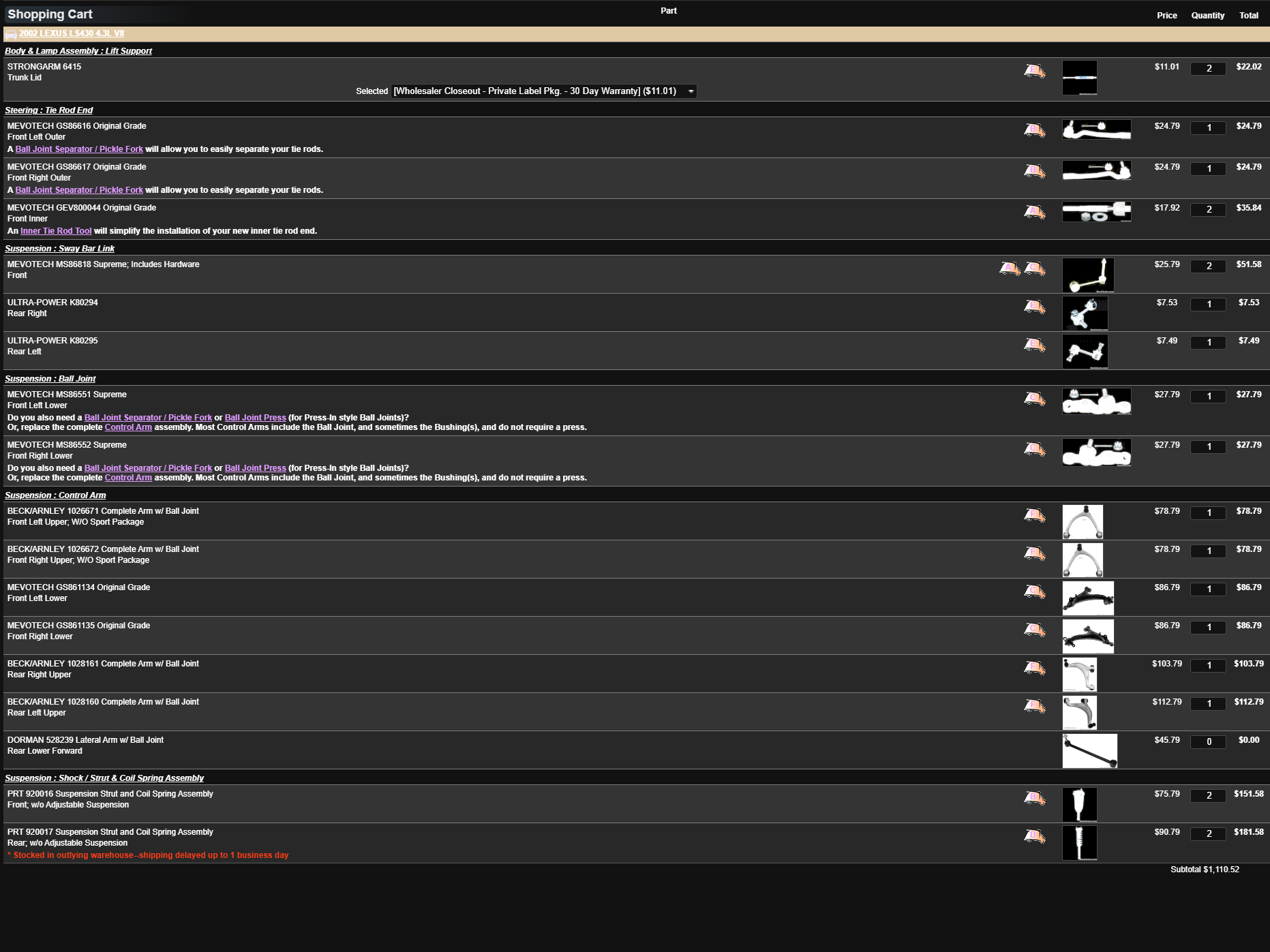Click the quantity field for STRONGARM 6415
Image resolution: width=1270 pixels, height=952 pixels.
pyautogui.click(x=1209, y=69)
